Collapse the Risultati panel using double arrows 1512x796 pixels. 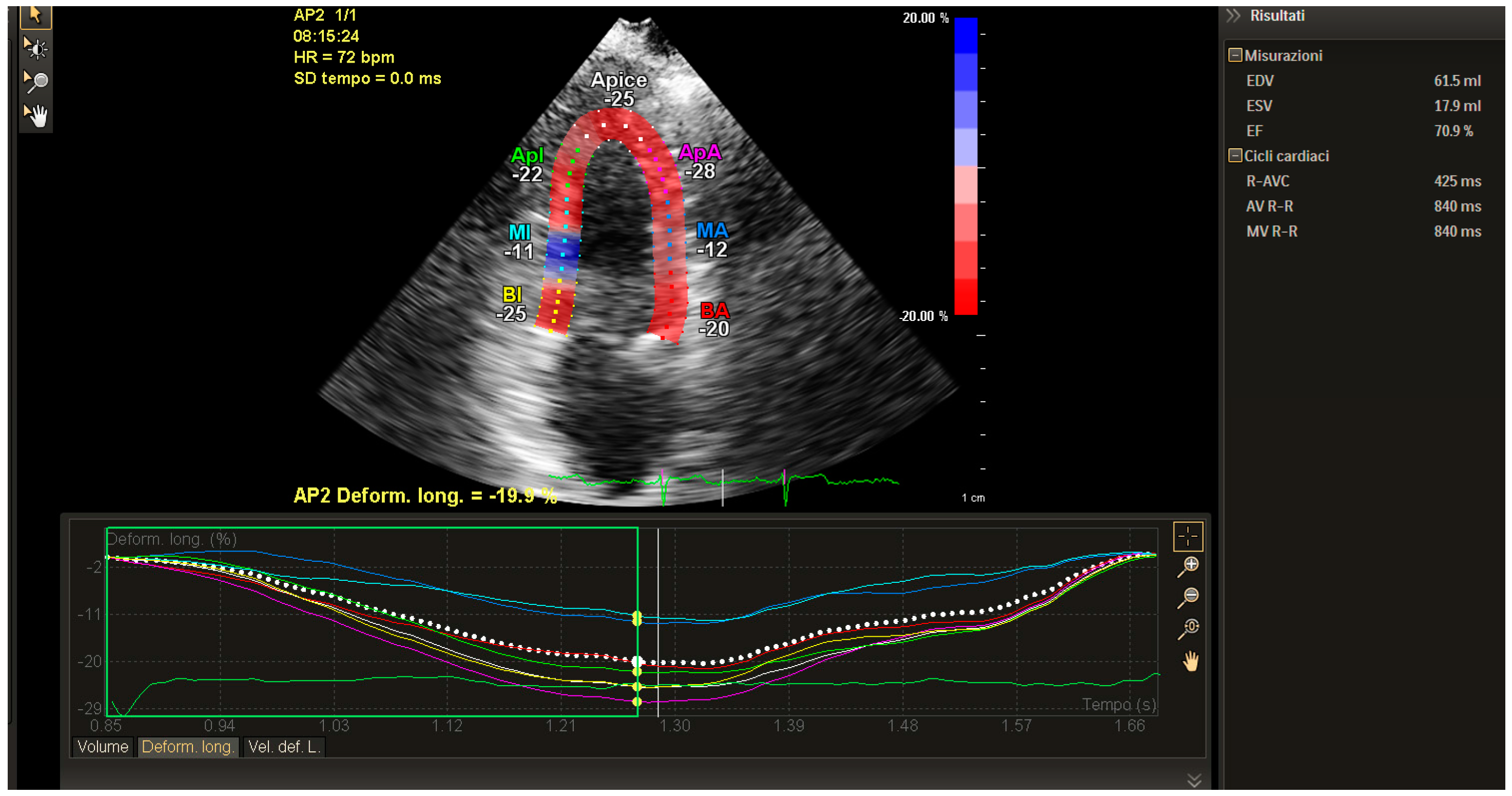point(1233,16)
